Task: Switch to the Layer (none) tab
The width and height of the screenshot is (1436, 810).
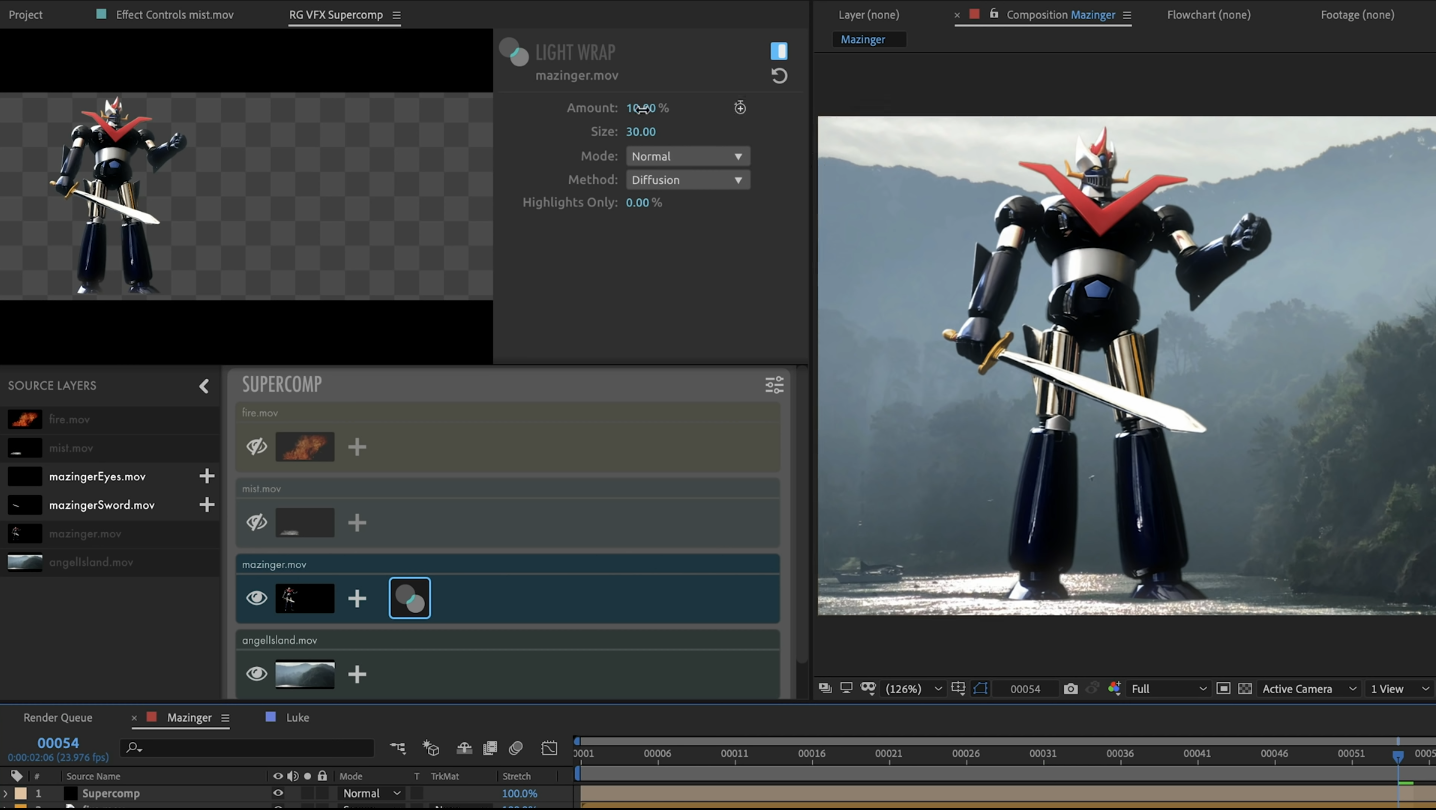Action: click(869, 15)
